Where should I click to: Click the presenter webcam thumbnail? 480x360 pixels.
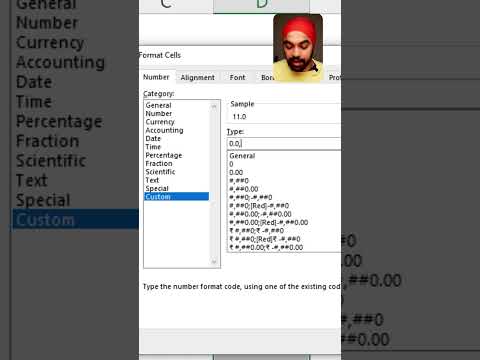(298, 48)
